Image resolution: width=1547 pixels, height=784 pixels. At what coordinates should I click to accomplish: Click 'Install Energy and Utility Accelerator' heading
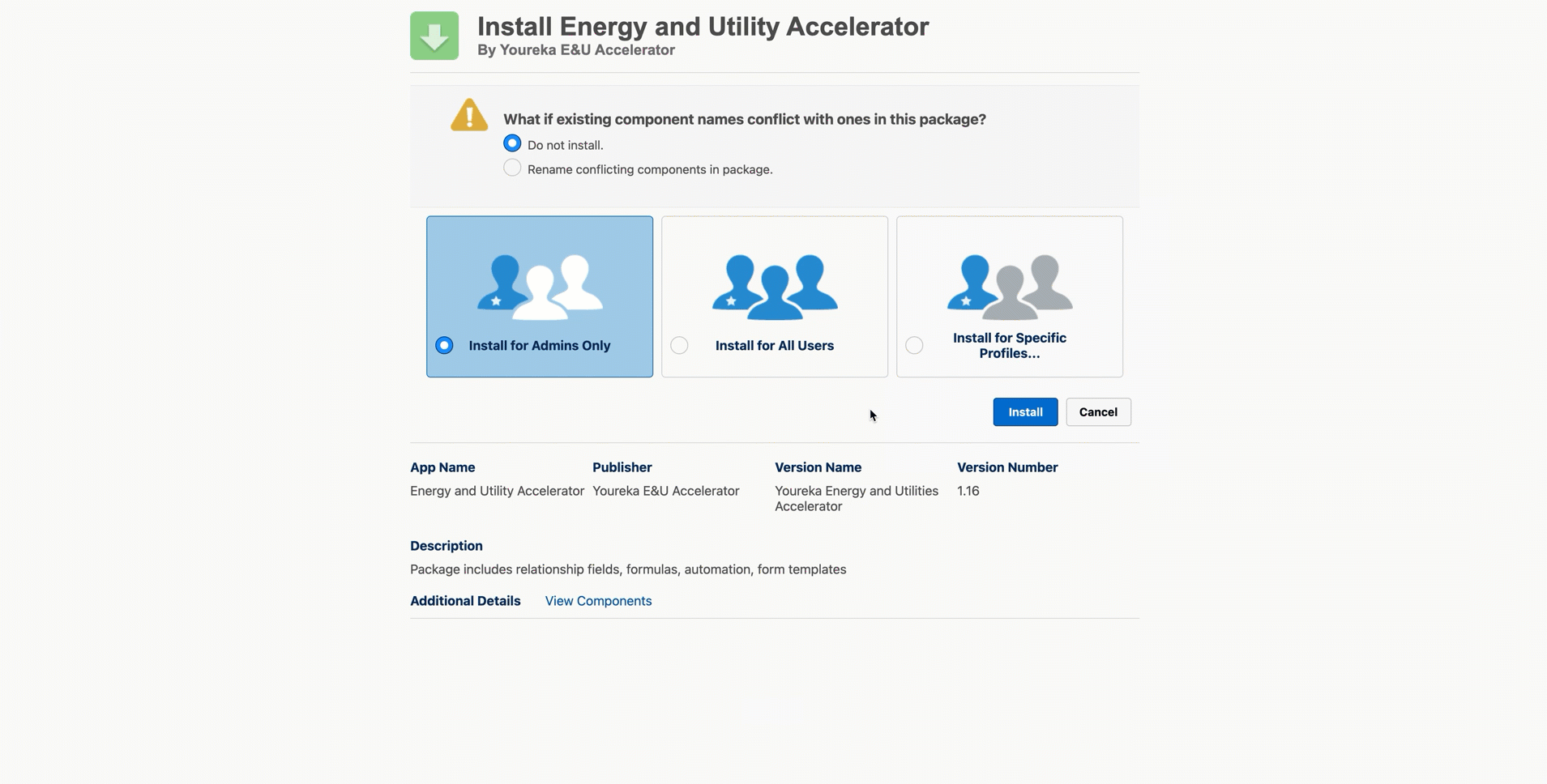pyautogui.click(x=703, y=27)
